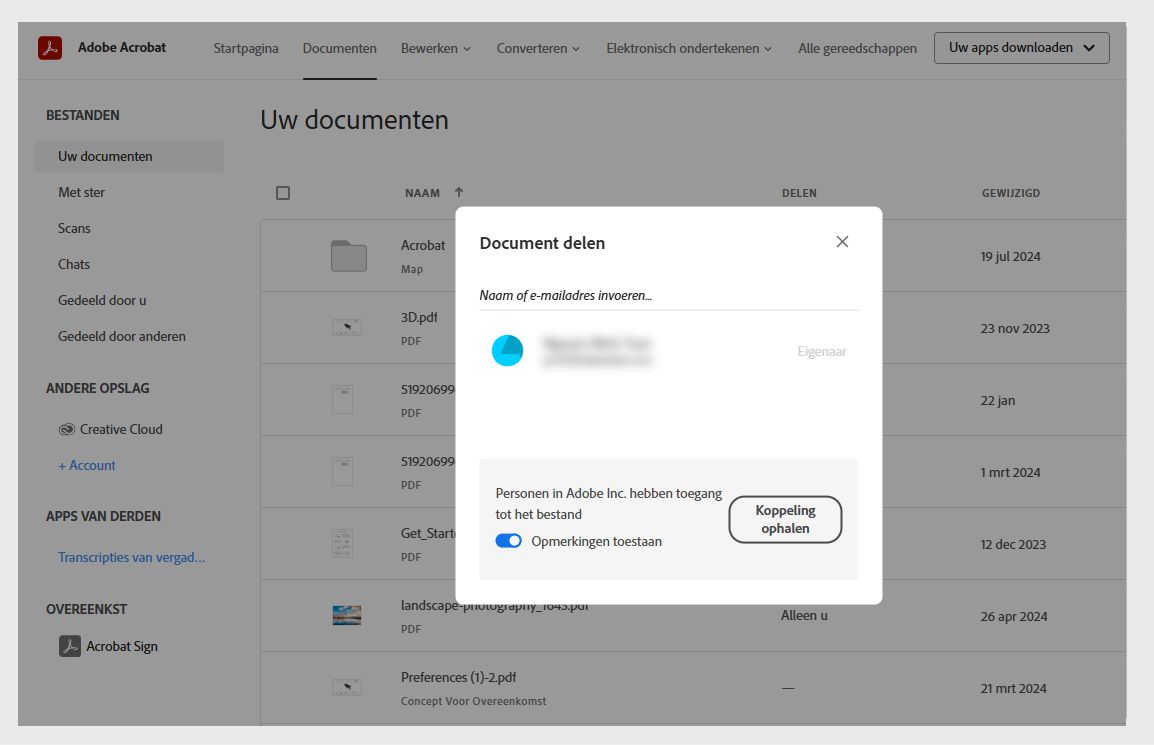Click the Koppeling ophalen button
Screen dimensions: 1154x745
(x=785, y=519)
